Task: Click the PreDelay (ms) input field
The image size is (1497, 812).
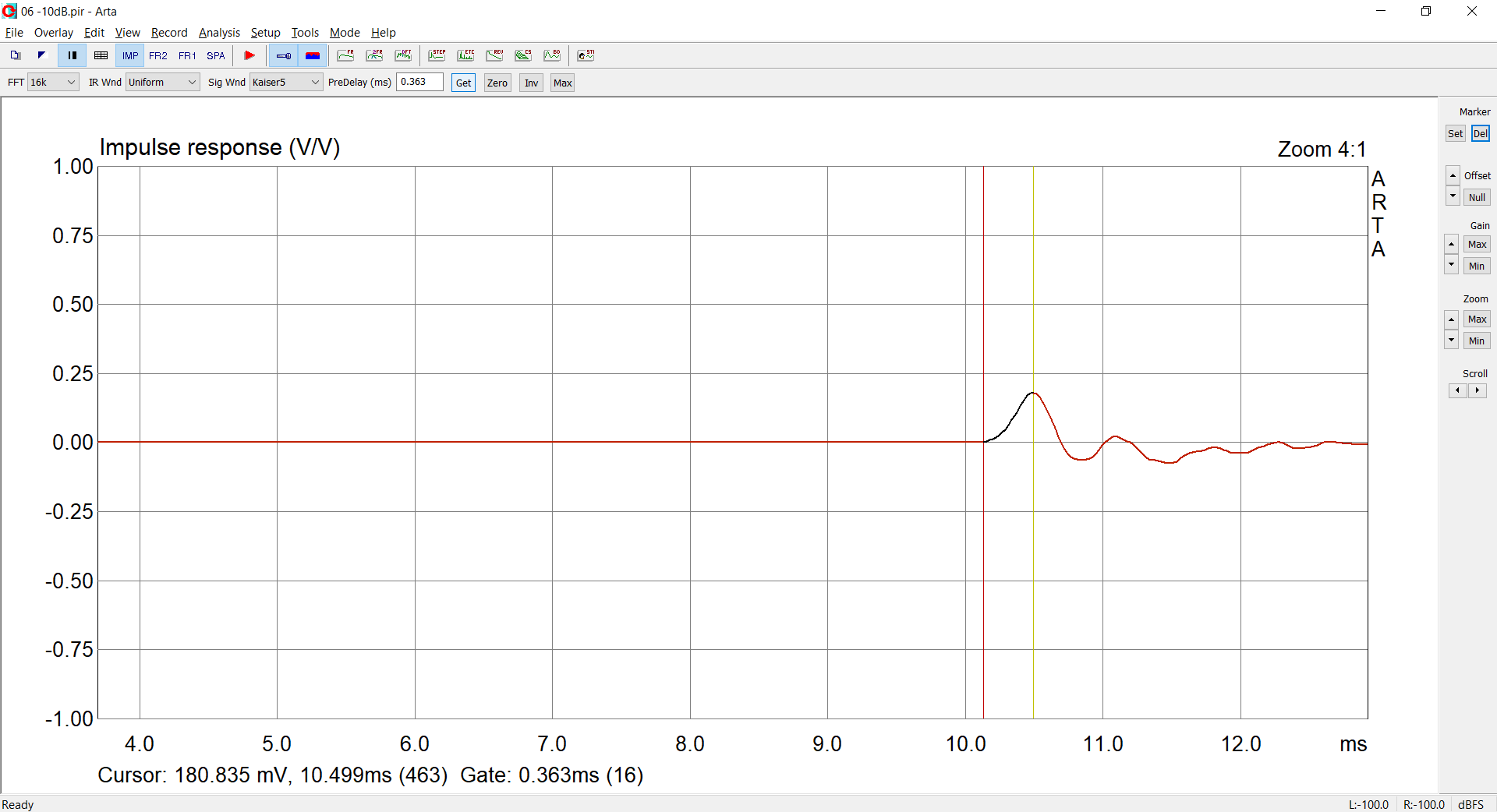Action: pos(419,82)
